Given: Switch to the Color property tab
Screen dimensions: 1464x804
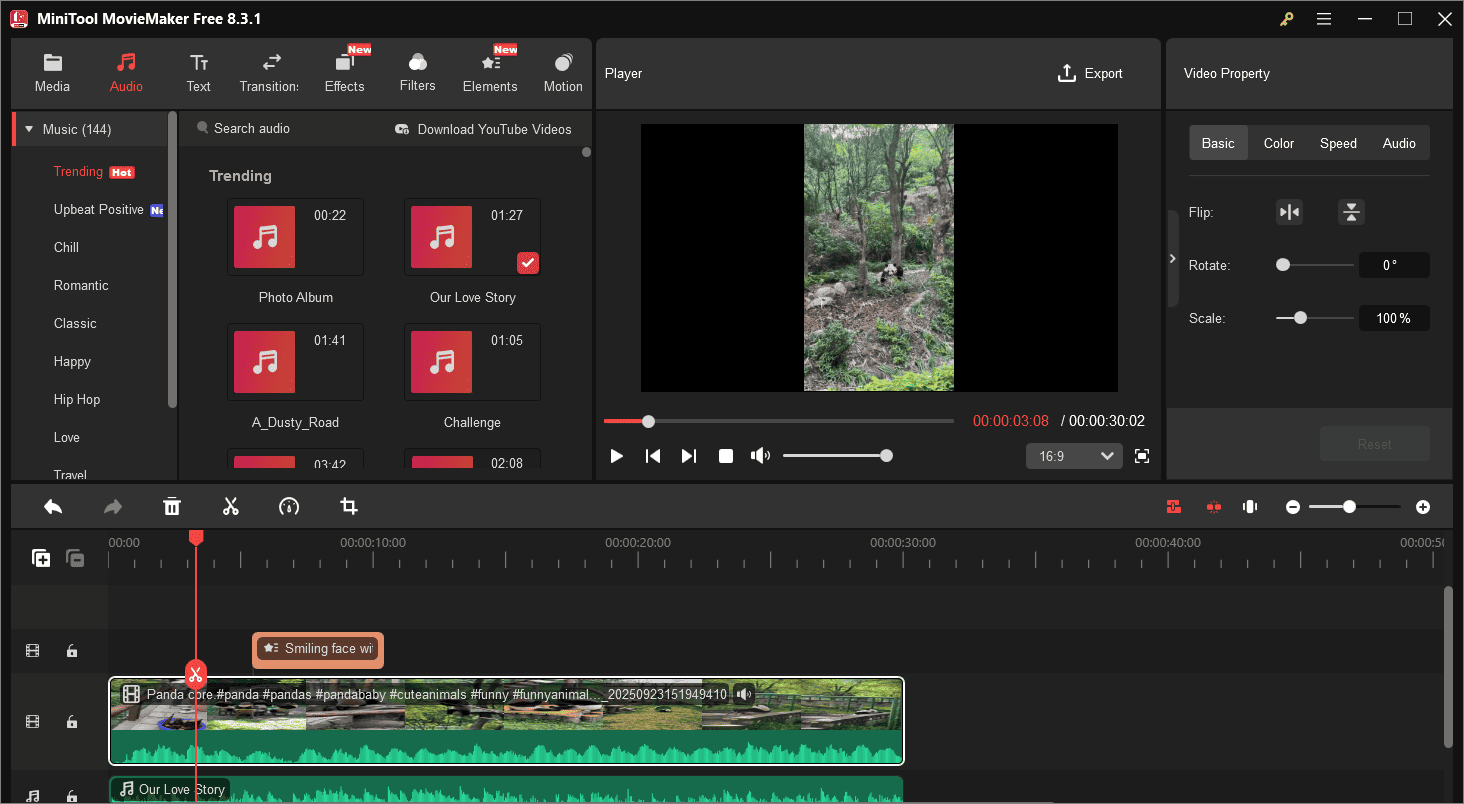Looking at the screenshot, I should coord(1279,143).
